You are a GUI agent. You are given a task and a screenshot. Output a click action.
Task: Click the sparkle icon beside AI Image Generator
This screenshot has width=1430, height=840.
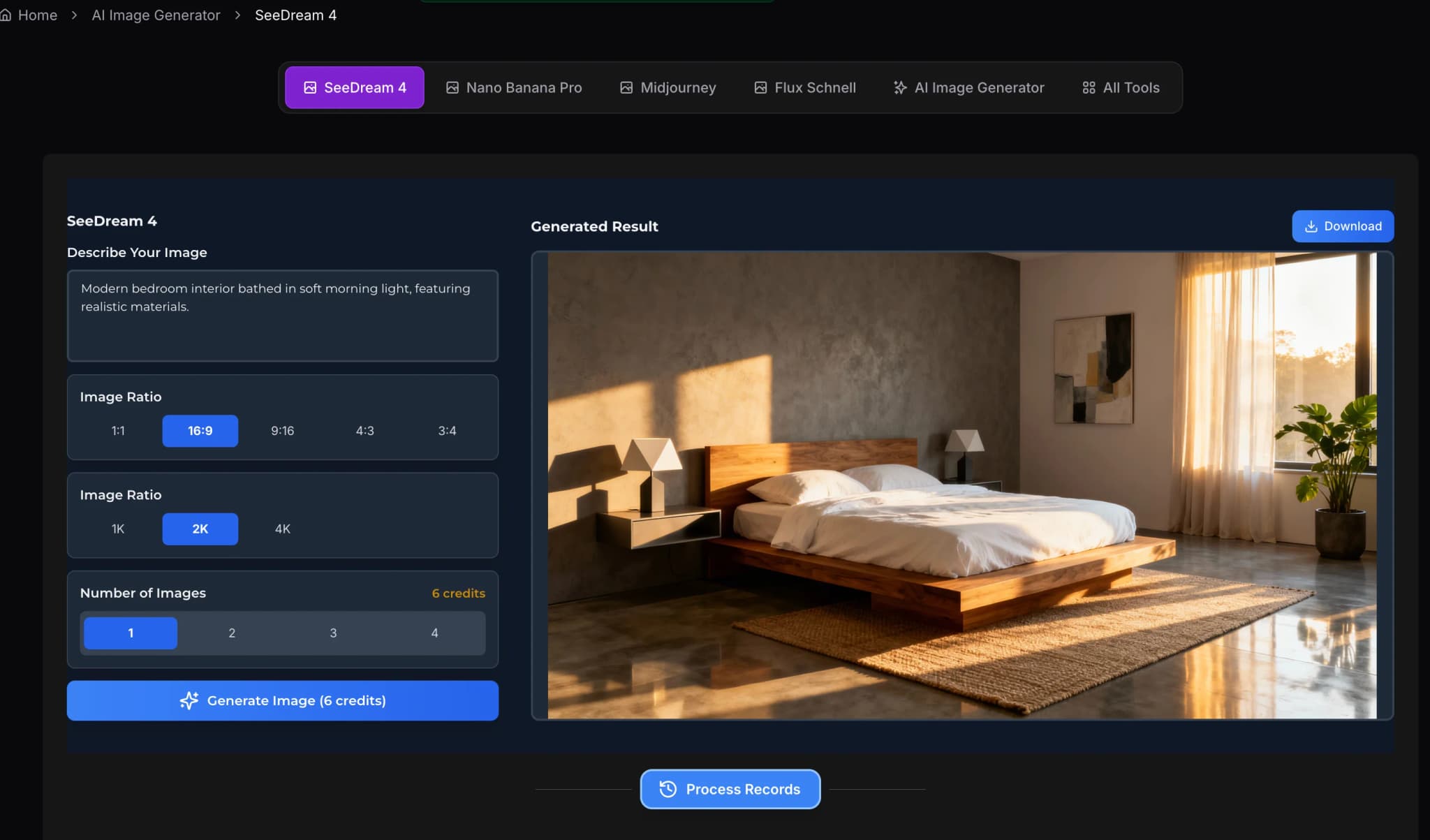(900, 87)
